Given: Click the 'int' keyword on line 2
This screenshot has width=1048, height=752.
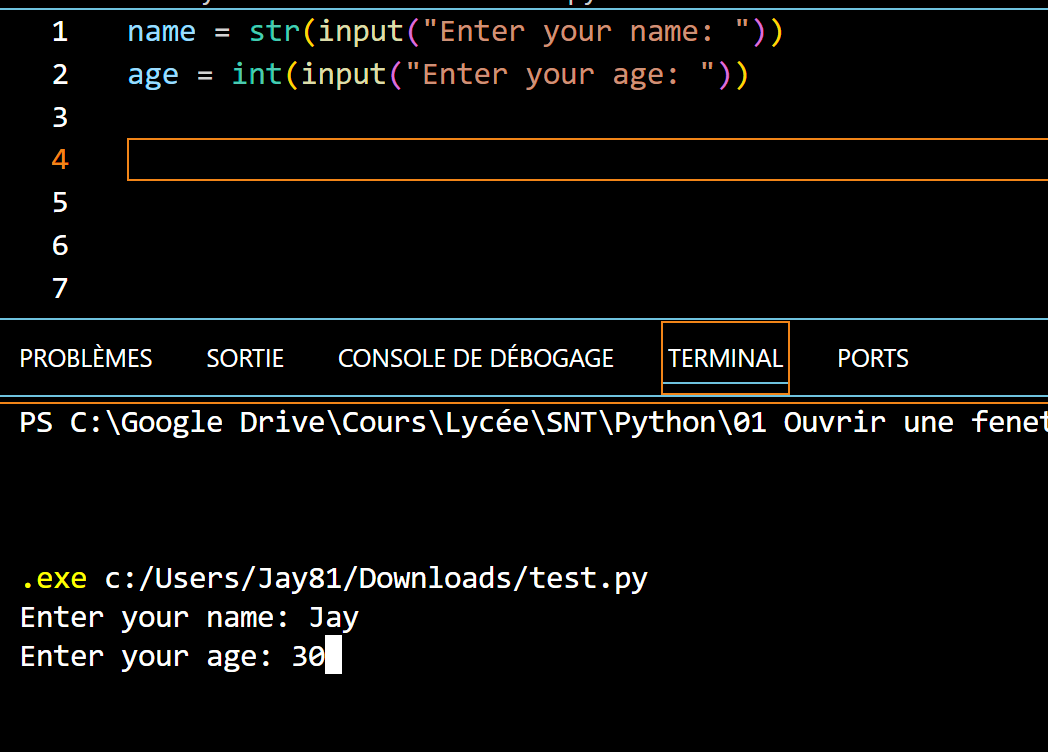Looking at the screenshot, I should coord(256,75).
